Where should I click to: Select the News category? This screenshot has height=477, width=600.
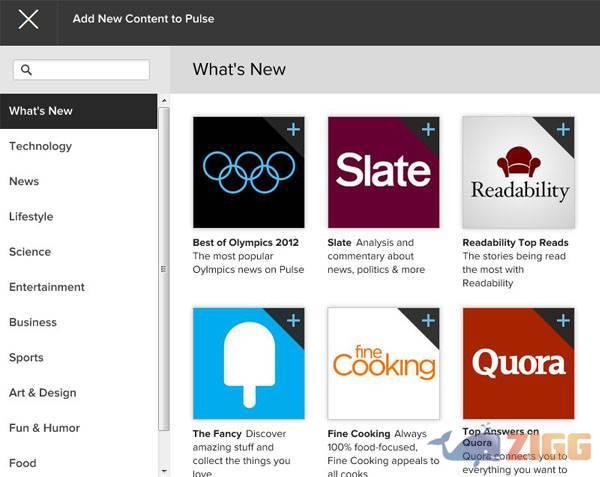click(78, 181)
